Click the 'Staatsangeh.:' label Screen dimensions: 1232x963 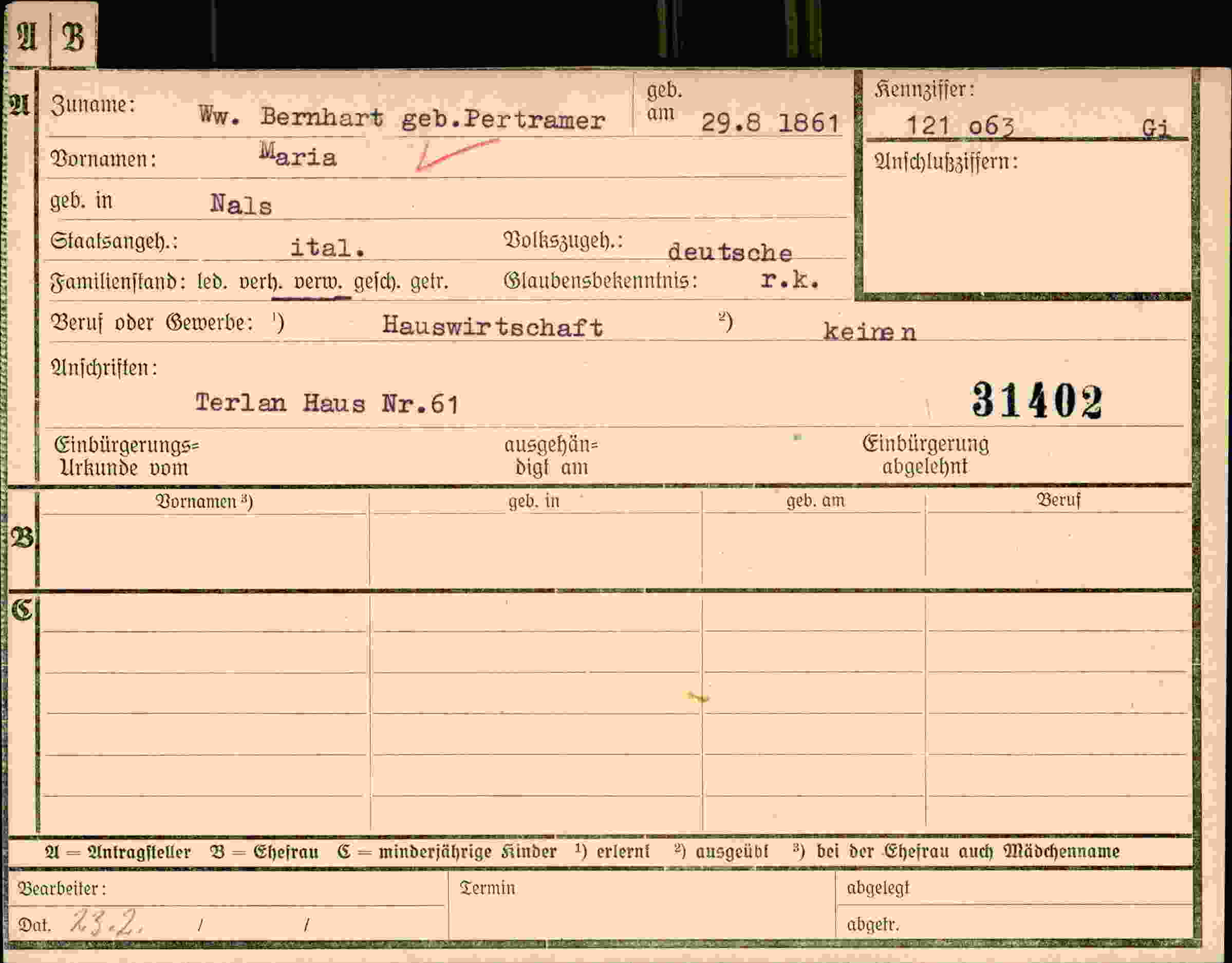coord(114,242)
